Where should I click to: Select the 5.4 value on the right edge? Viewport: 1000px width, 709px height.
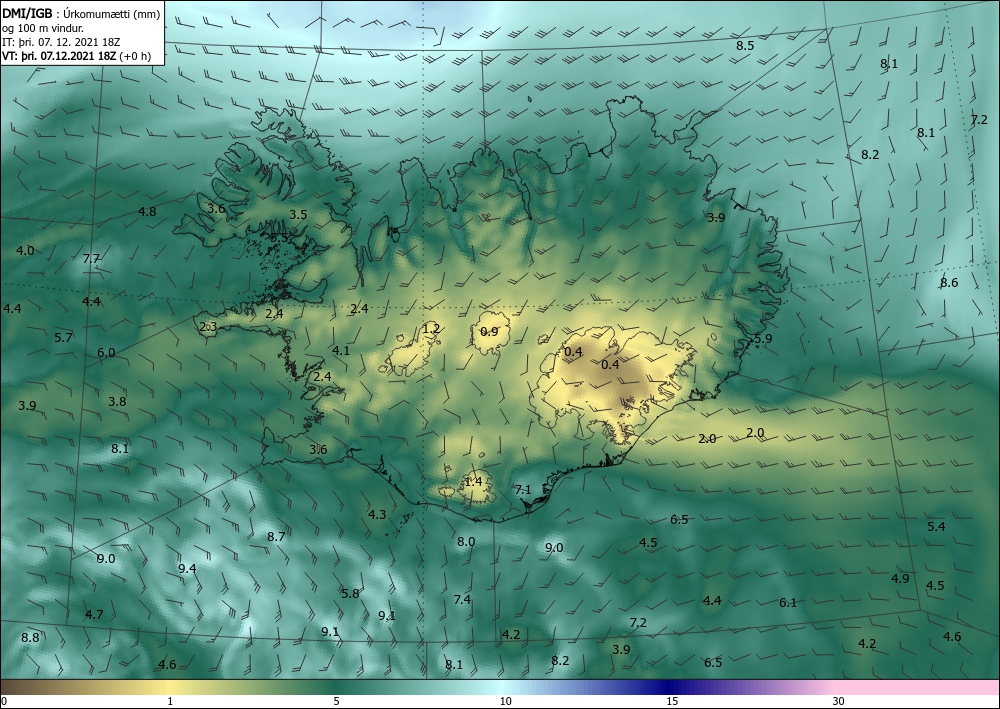(x=936, y=527)
